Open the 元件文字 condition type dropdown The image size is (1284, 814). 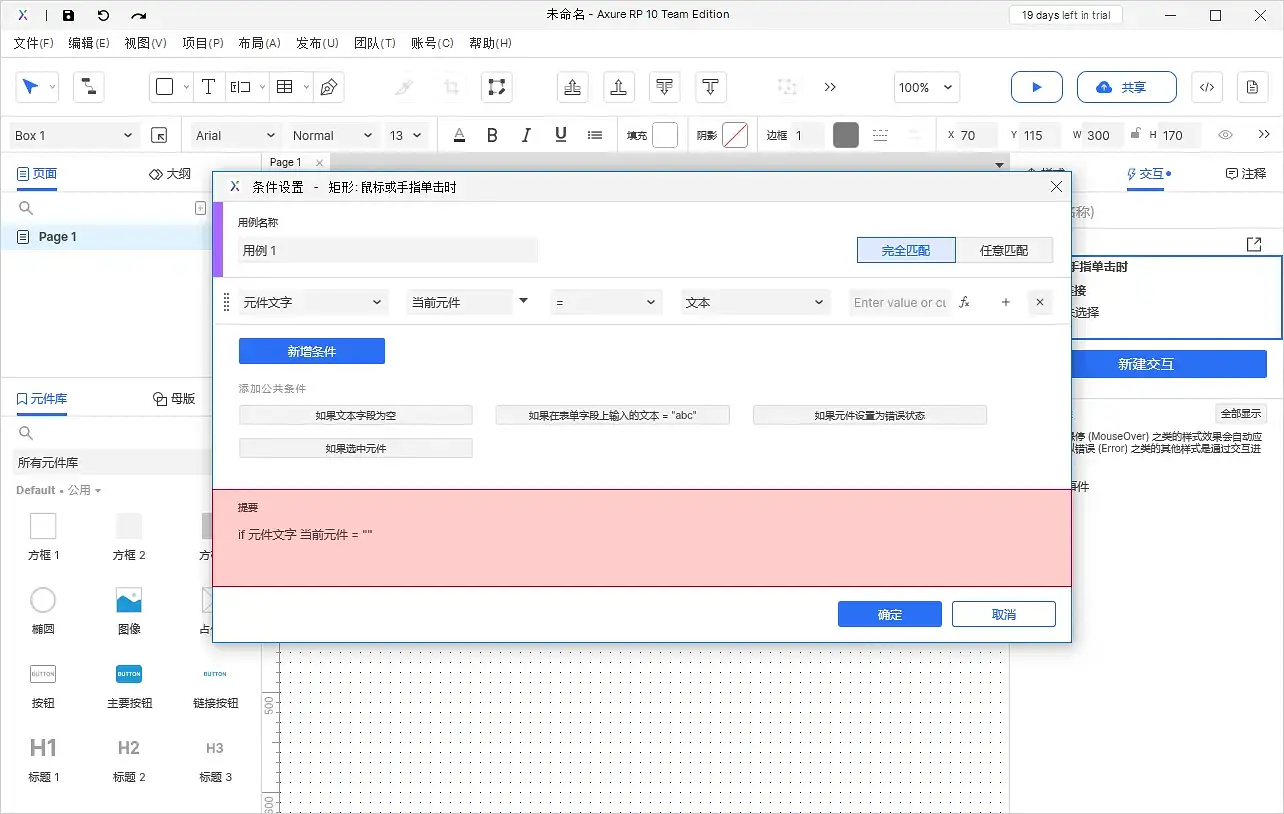pos(313,301)
